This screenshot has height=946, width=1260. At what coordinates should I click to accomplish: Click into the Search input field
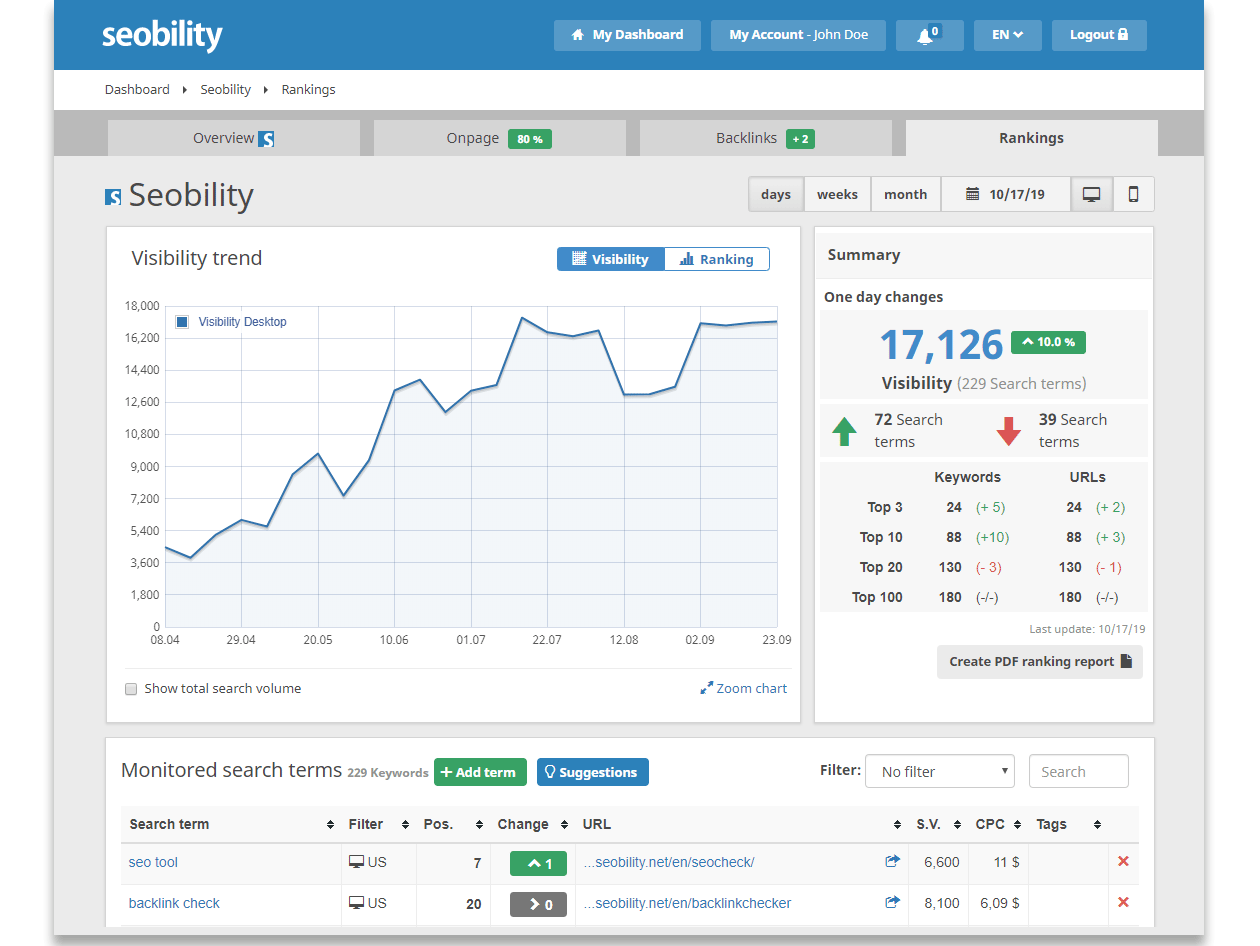pos(1078,771)
